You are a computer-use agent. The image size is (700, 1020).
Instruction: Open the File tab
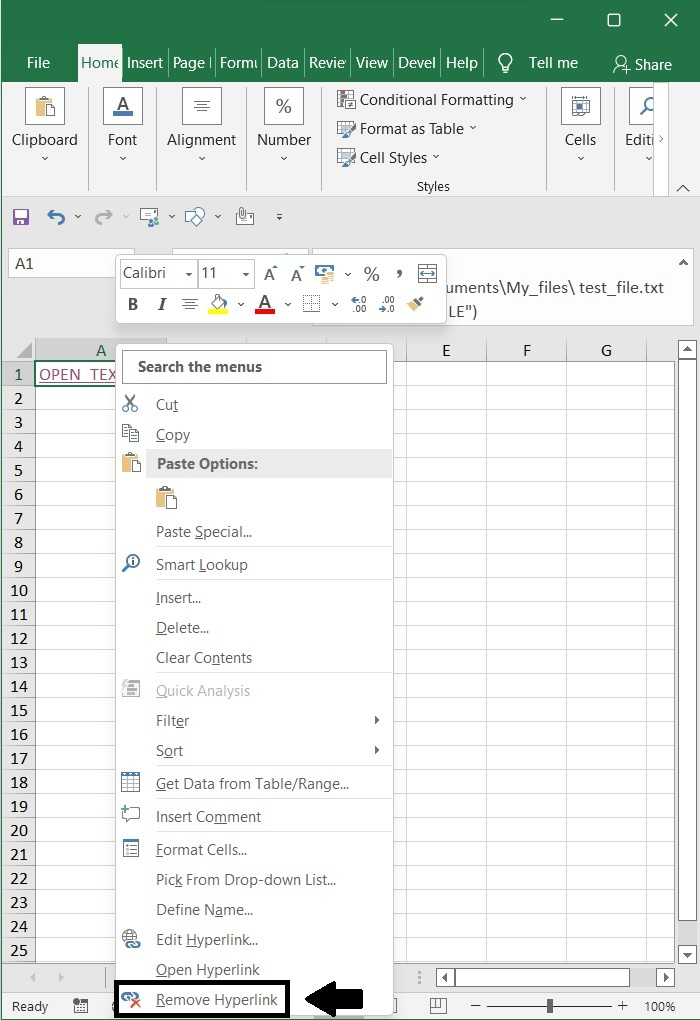tap(38, 63)
